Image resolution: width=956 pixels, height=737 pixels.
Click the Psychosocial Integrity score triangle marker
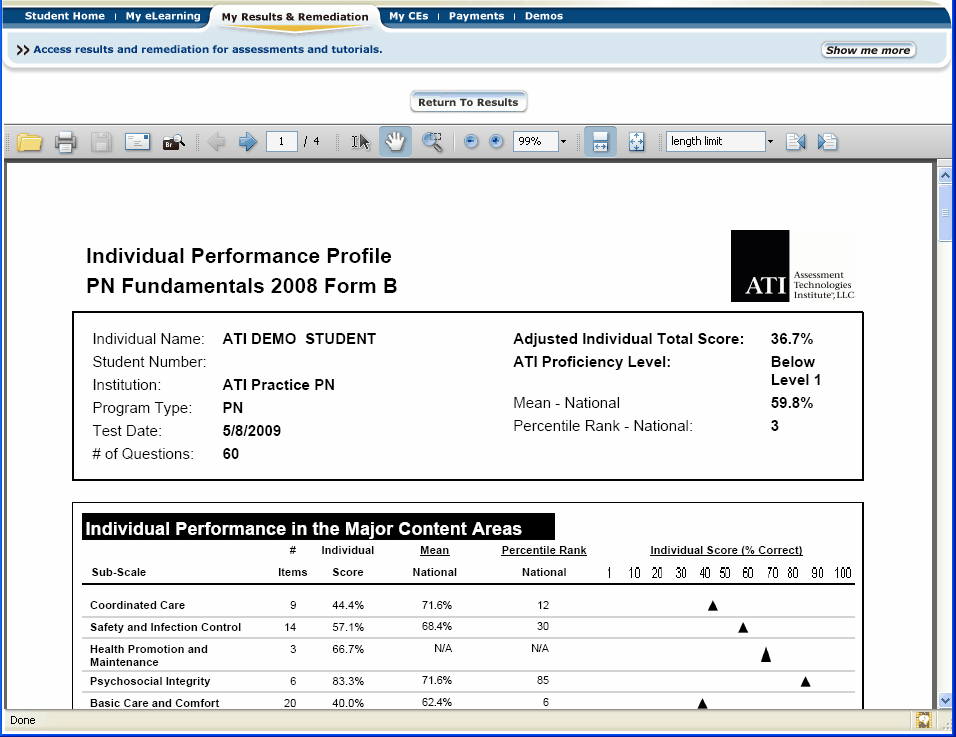click(x=805, y=682)
